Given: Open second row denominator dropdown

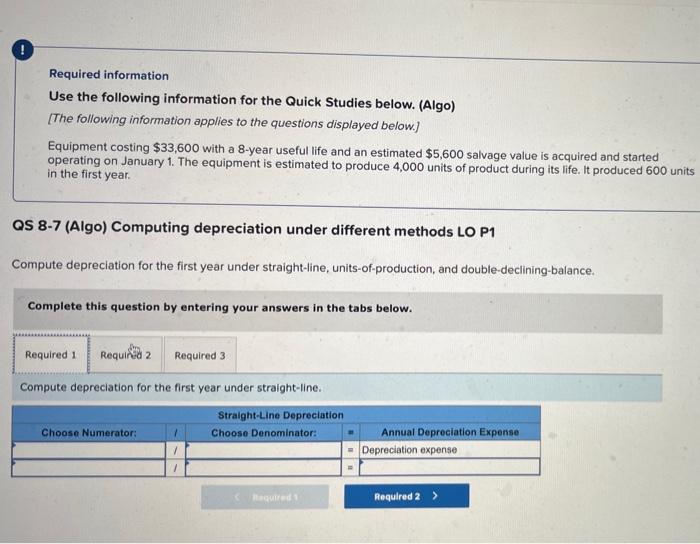Looking at the screenshot, I should (263, 468).
